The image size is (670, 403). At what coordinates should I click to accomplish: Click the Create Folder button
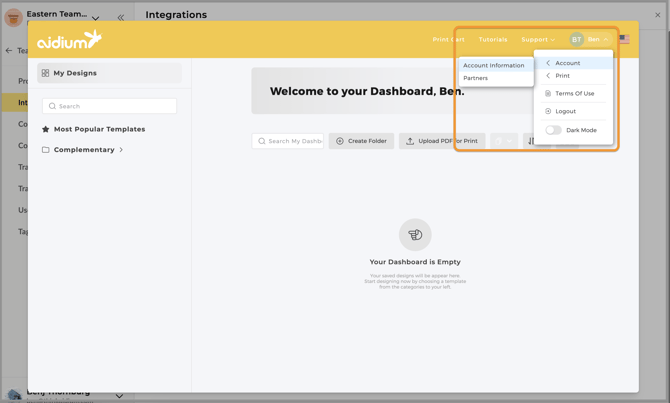(361, 141)
